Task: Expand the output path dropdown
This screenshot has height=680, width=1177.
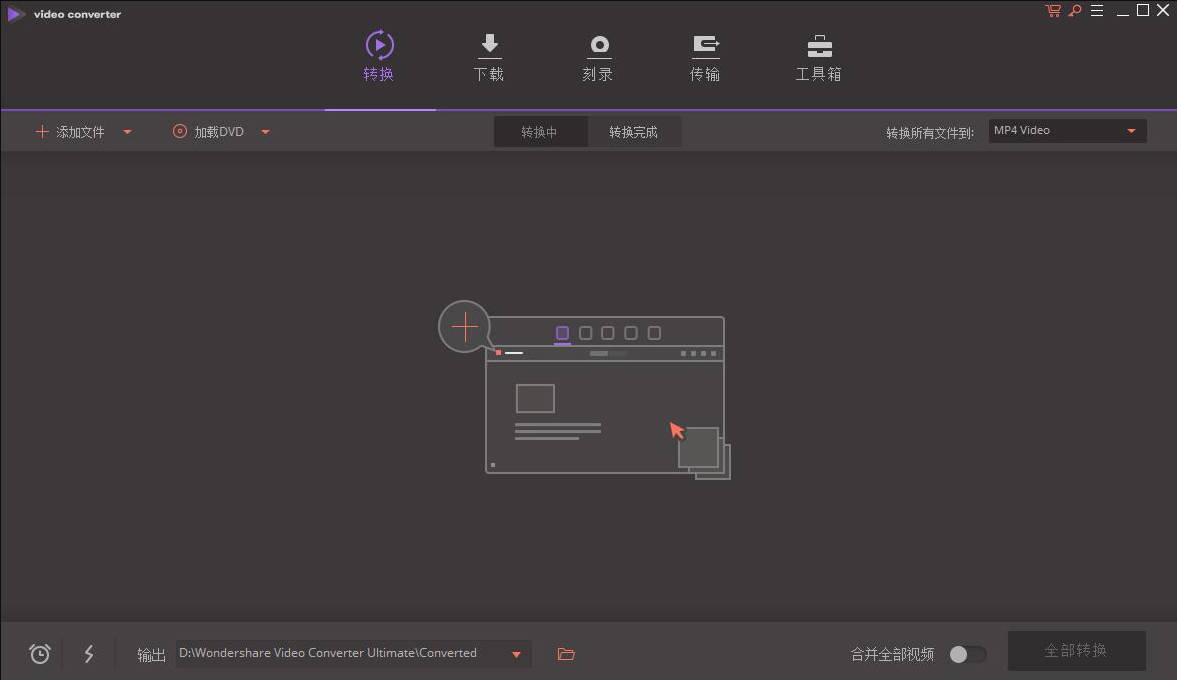Action: pyautogui.click(x=516, y=653)
